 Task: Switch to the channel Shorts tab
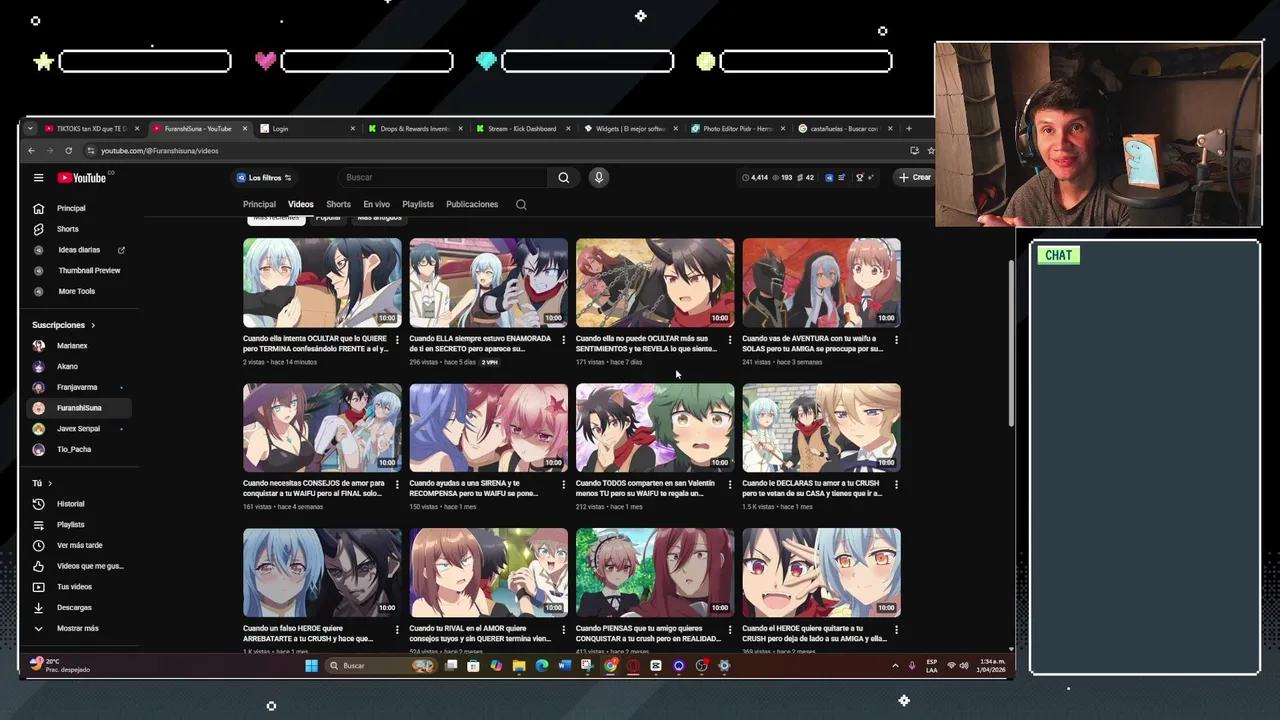coord(338,204)
